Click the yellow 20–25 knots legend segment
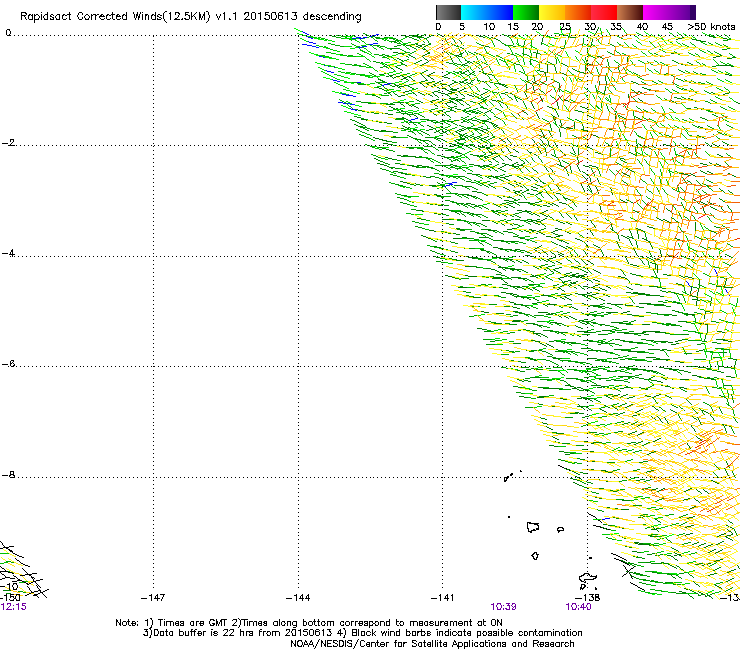This screenshot has width=740, height=650. 552,12
